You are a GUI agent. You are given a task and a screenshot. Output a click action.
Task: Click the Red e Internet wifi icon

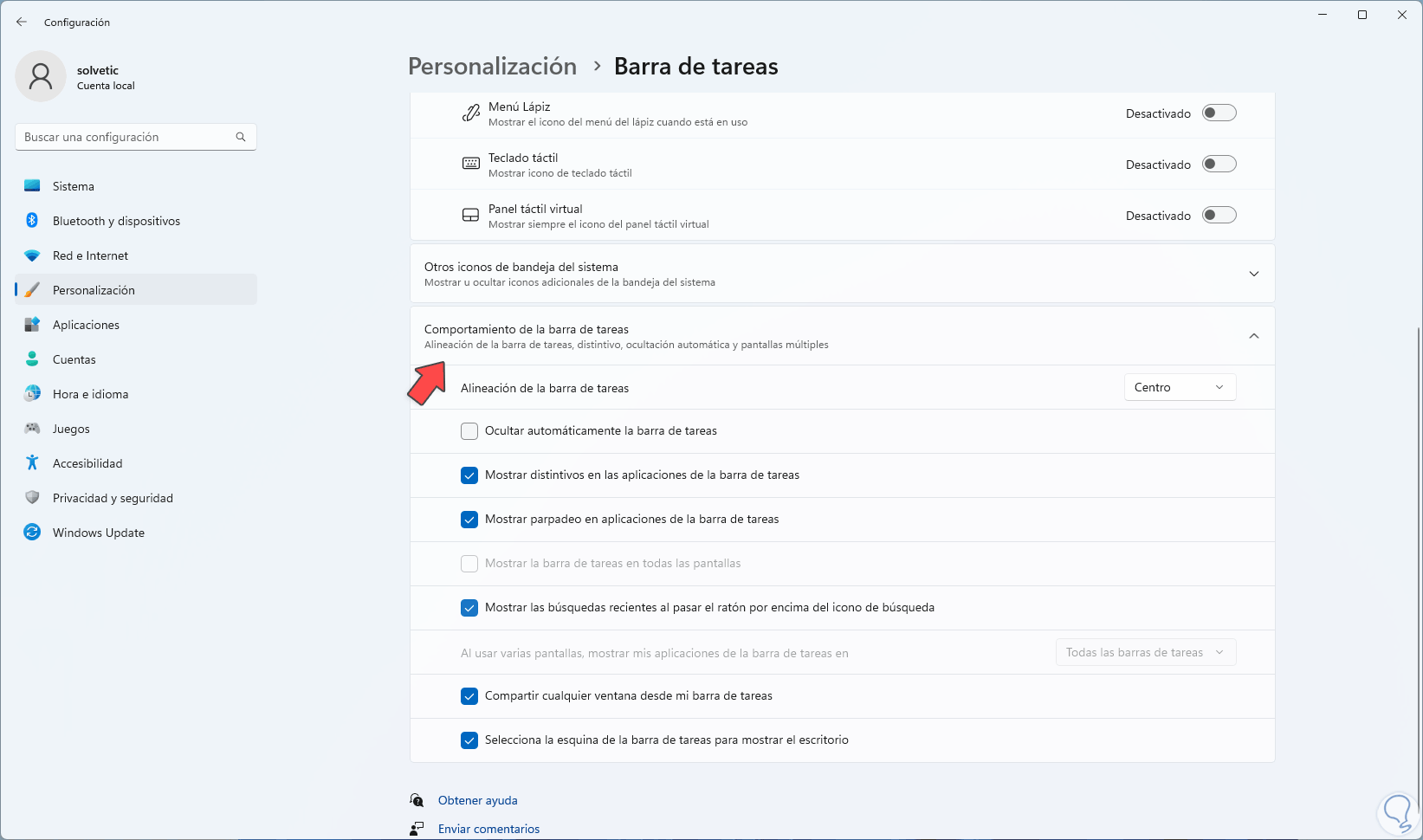click(32, 255)
